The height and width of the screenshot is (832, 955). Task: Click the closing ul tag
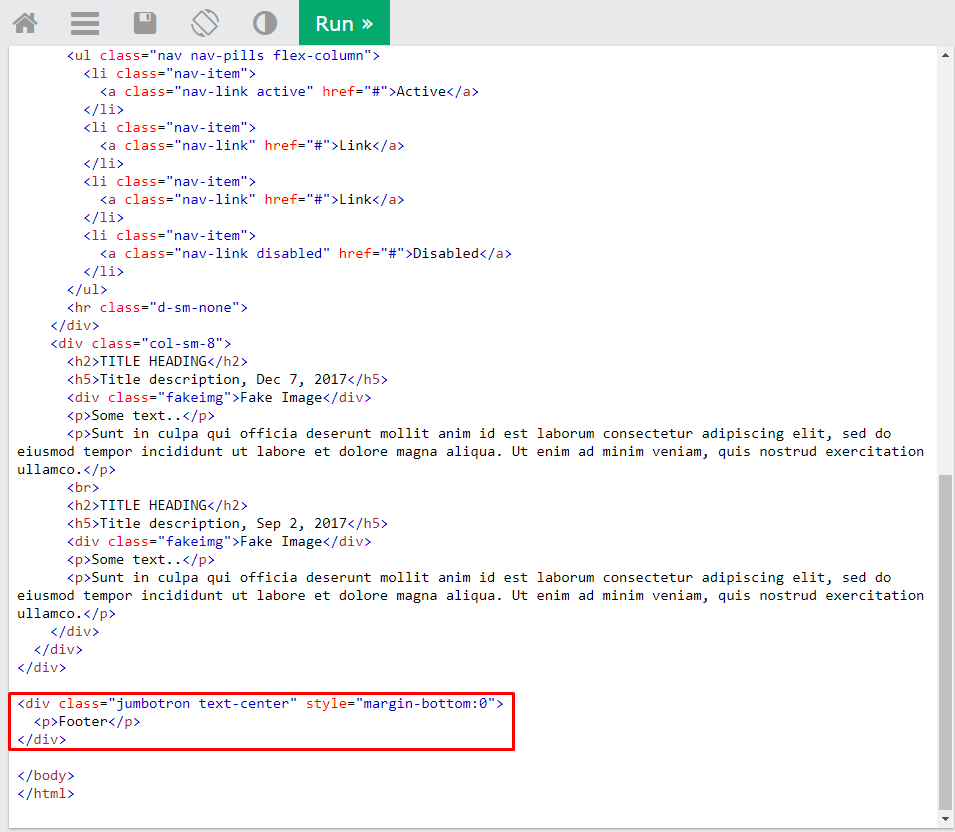point(87,289)
